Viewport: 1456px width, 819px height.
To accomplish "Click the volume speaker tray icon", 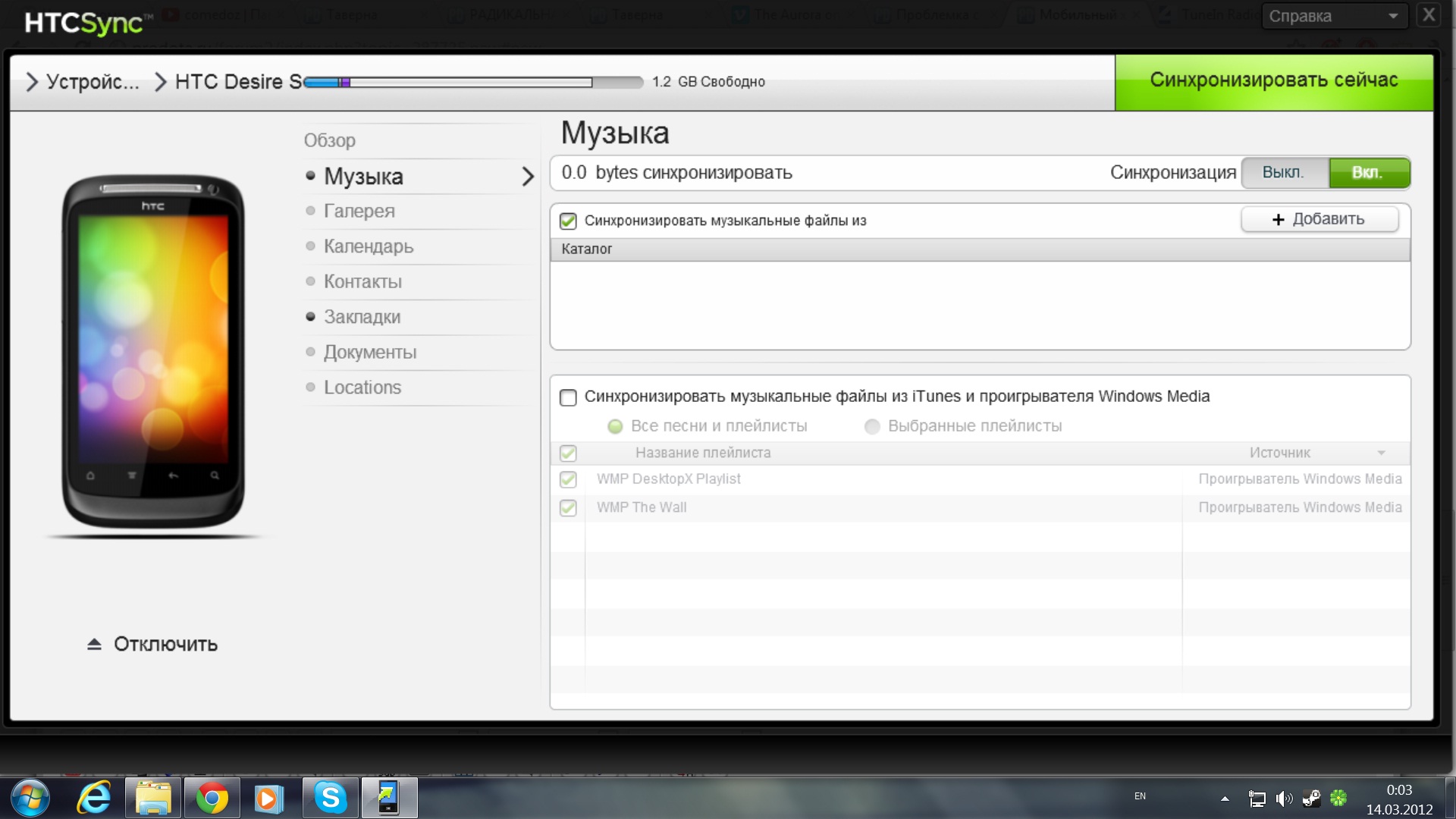I will [1283, 799].
